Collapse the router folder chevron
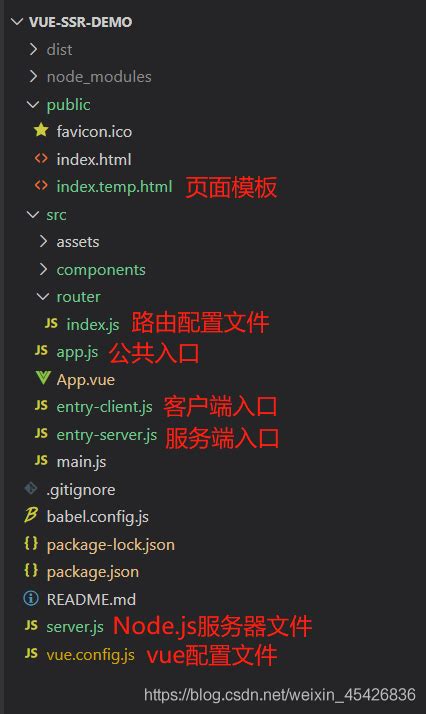This screenshot has height=714, width=426. tap(43, 296)
